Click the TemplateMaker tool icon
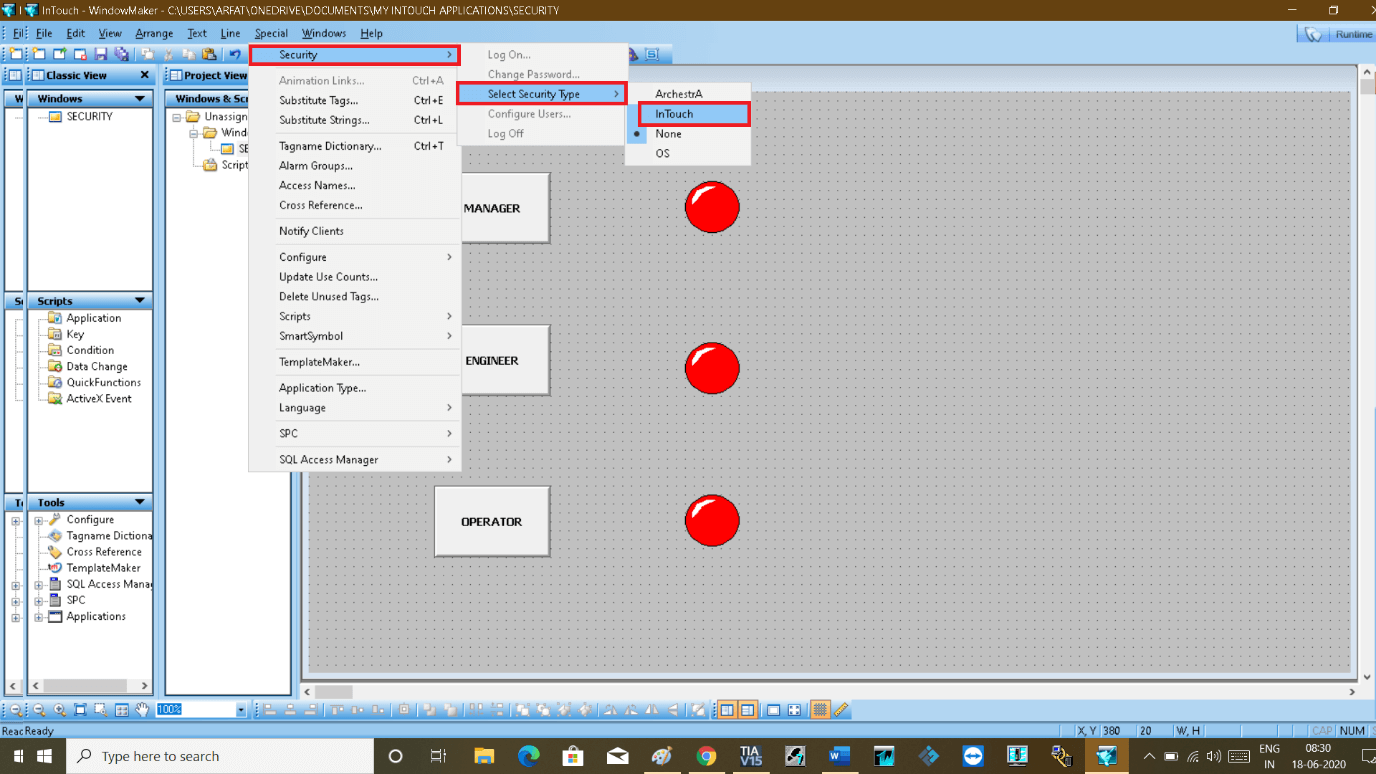Image resolution: width=1376 pixels, height=774 pixels. (56, 568)
